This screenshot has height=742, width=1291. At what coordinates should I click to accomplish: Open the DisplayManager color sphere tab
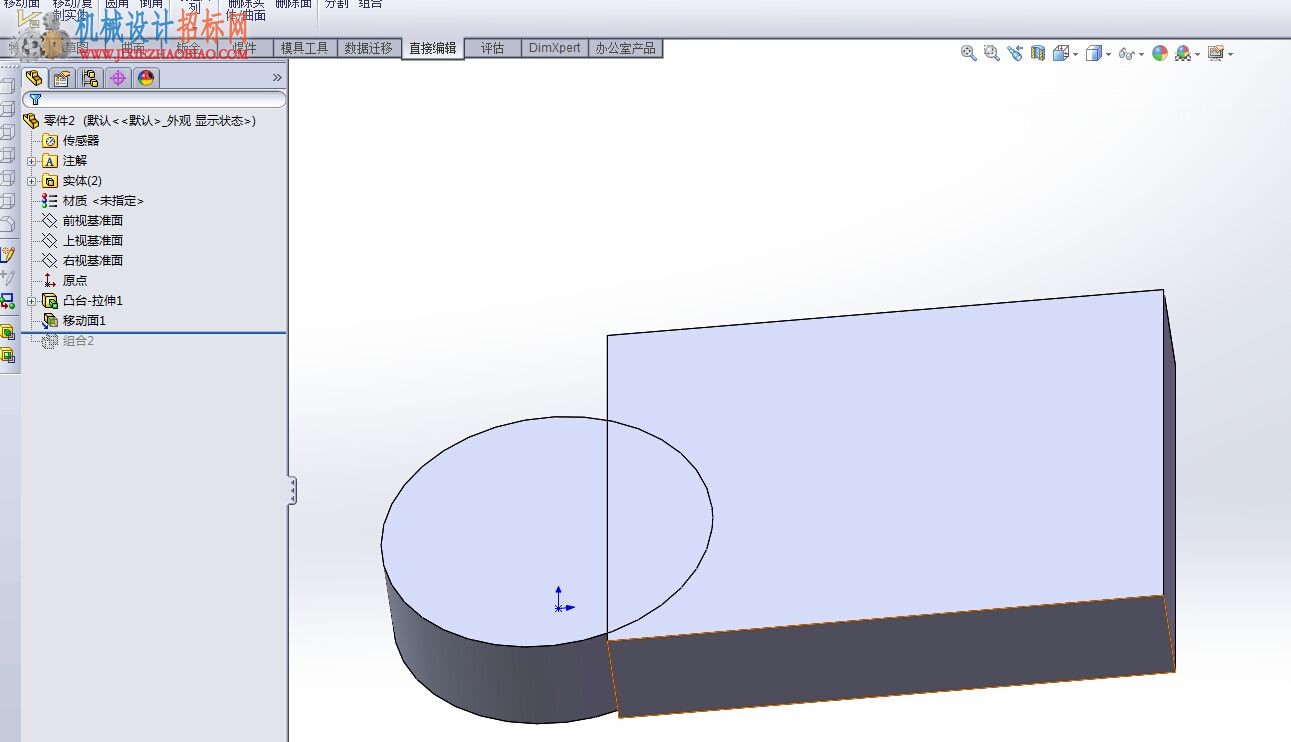tap(146, 78)
